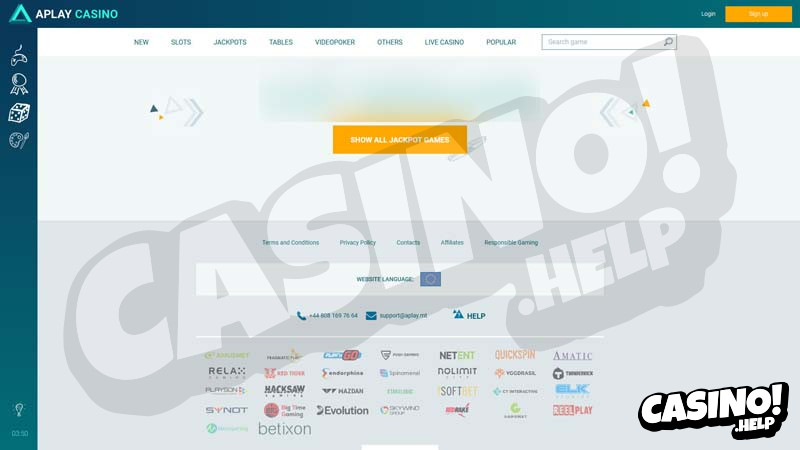Screen dimensions: 800x450
Task: Open the dice sidebar icon
Action: [x=19, y=113]
